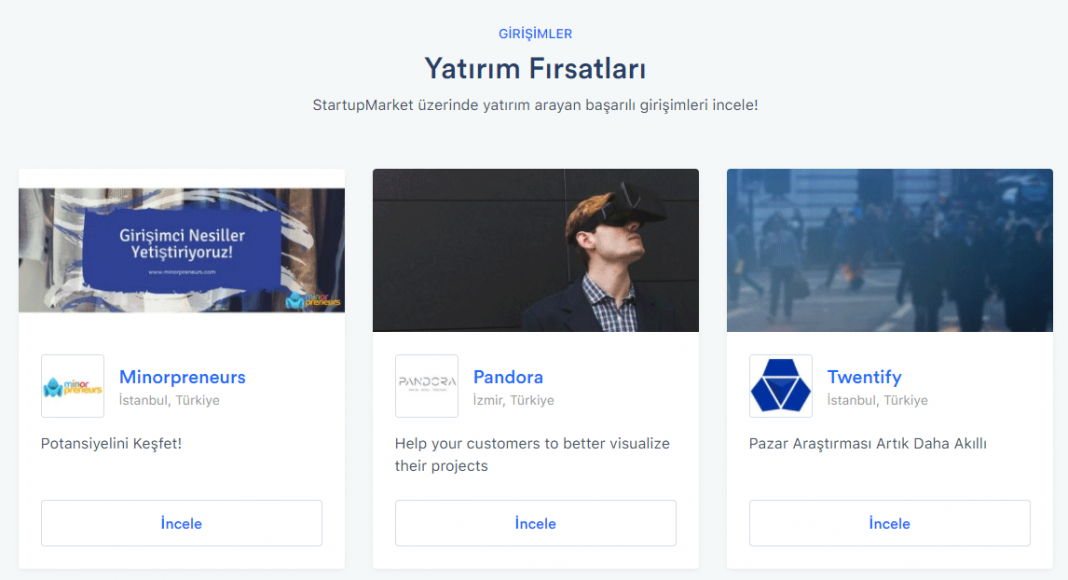
Task: Click 'İstanbul, Türkiye' under Twentify
Action: pos(877,400)
